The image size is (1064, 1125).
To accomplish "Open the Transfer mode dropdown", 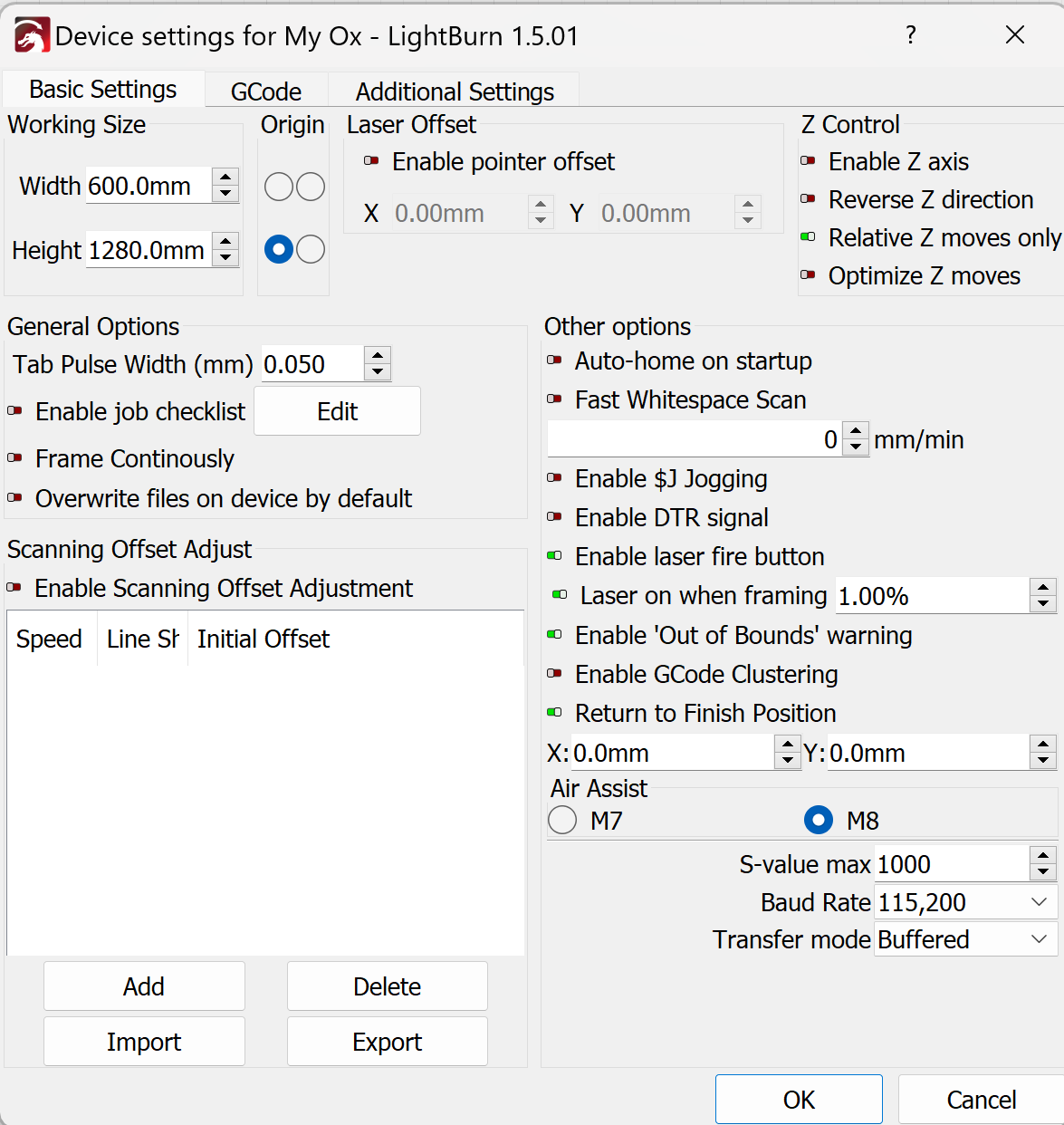I will coord(1038,939).
